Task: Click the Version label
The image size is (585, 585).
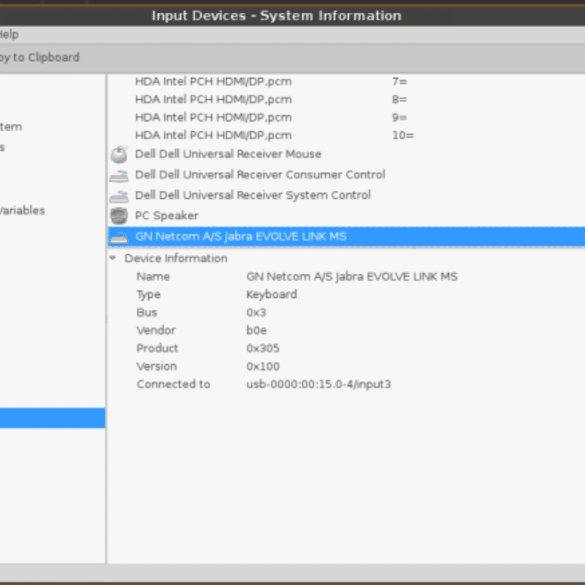Action: click(156, 366)
